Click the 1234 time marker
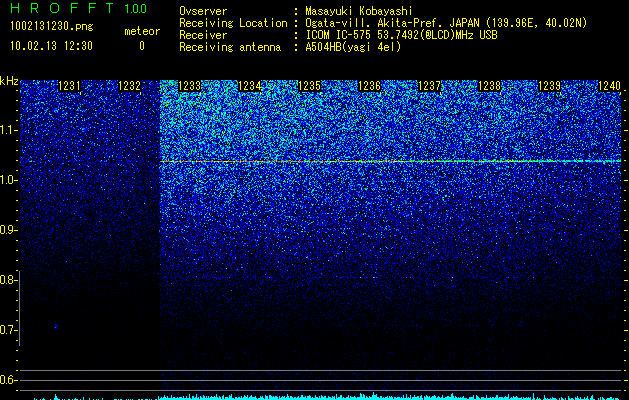Viewport: 629px width, 400px height. [x=250, y=86]
